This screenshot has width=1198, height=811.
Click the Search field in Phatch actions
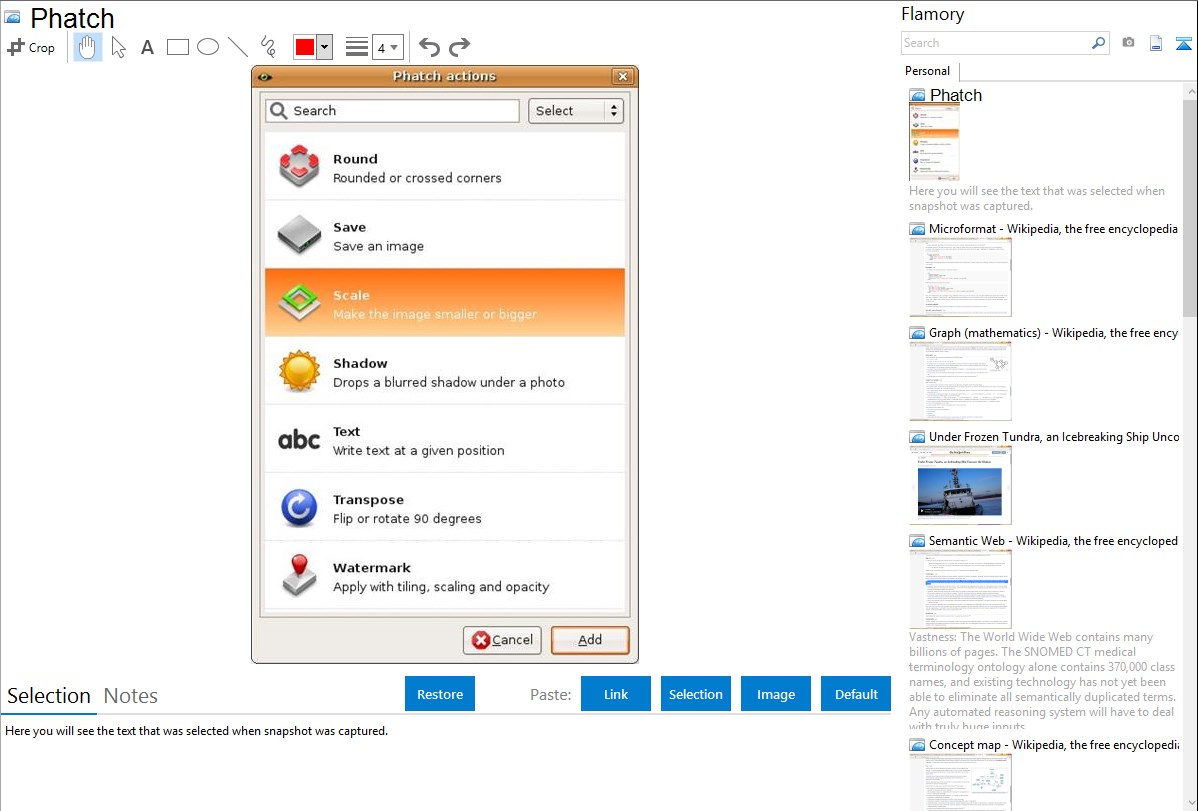click(393, 111)
